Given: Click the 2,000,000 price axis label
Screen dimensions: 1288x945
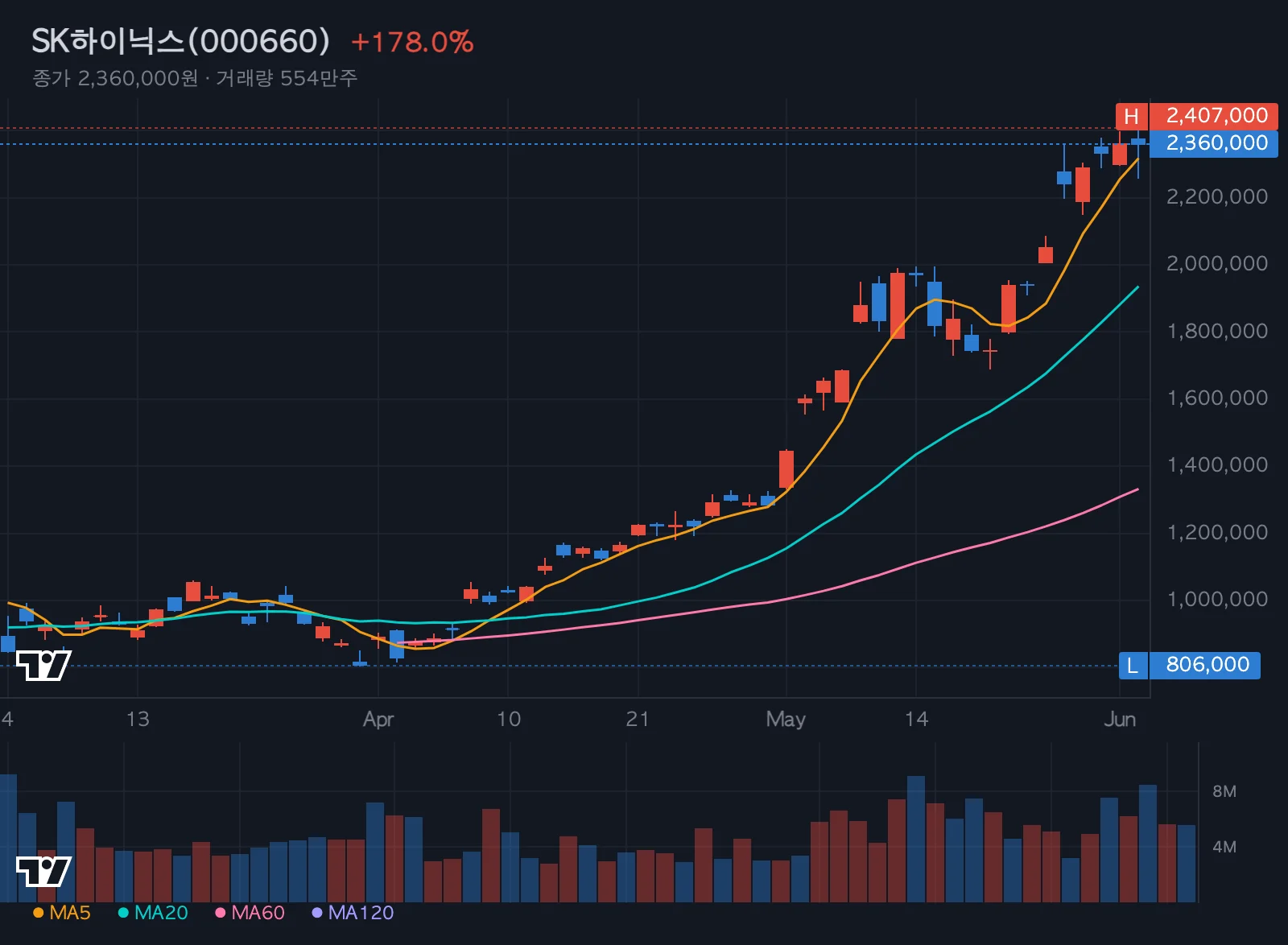Looking at the screenshot, I should (x=1217, y=264).
